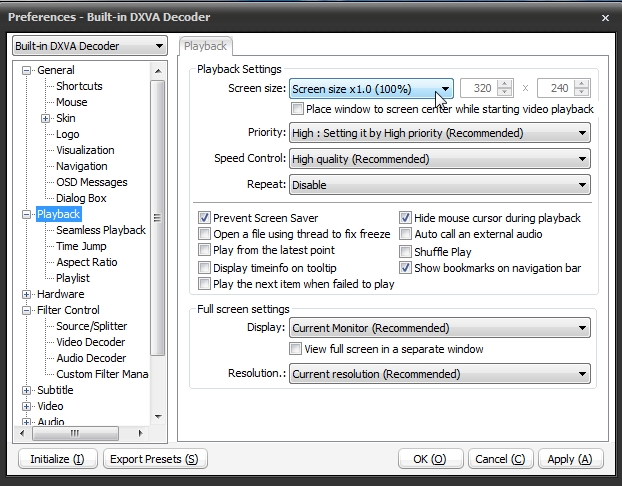Enable Open a file using thread option
This screenshot has height=486, width=622.
pos(204,234)
